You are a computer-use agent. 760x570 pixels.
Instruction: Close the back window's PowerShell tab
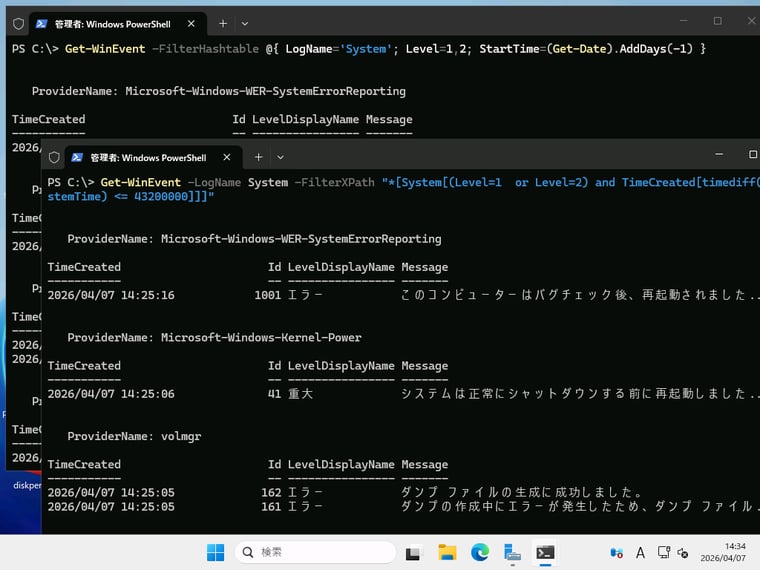[x=191, y=23]
